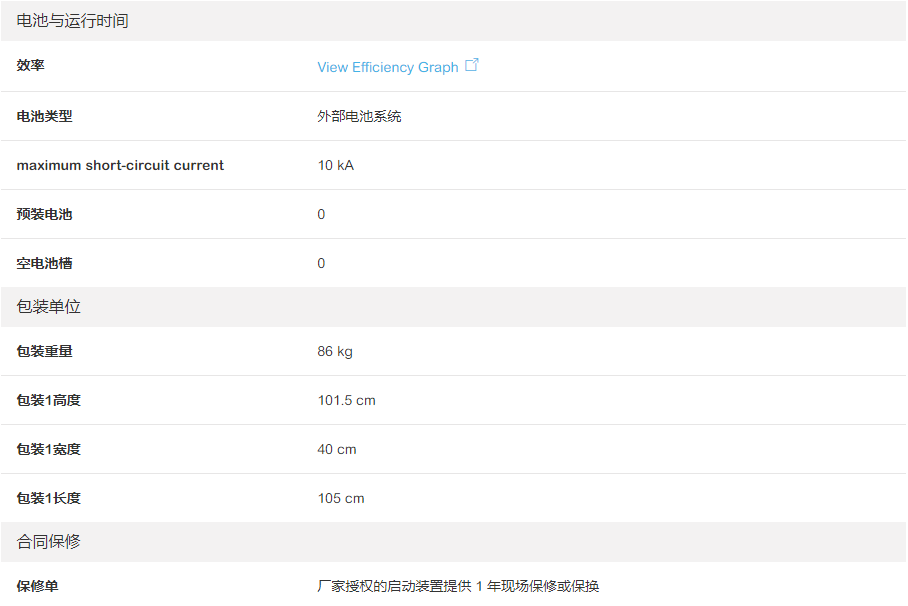The height and width of the screenshot is (606, 908).
Task: Select the 10 kA value
Action: (x=335, y=165)
